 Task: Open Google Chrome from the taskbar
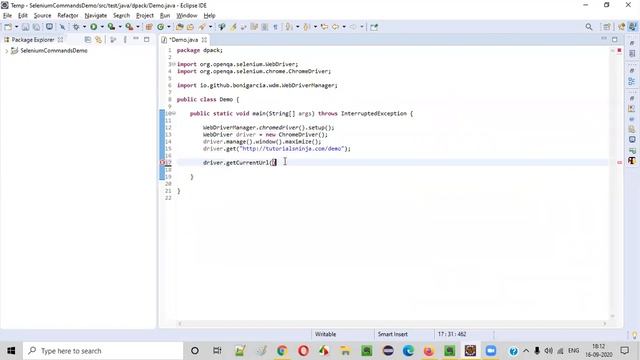coord(282,351)
